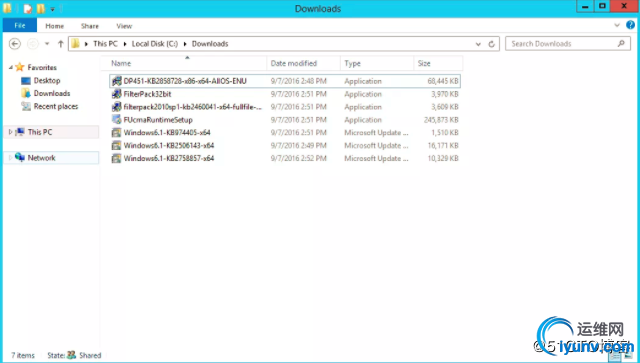Select the FilterPack32bit file icon
Viewport: 640px width, 363px height.
tap(116, 94)
